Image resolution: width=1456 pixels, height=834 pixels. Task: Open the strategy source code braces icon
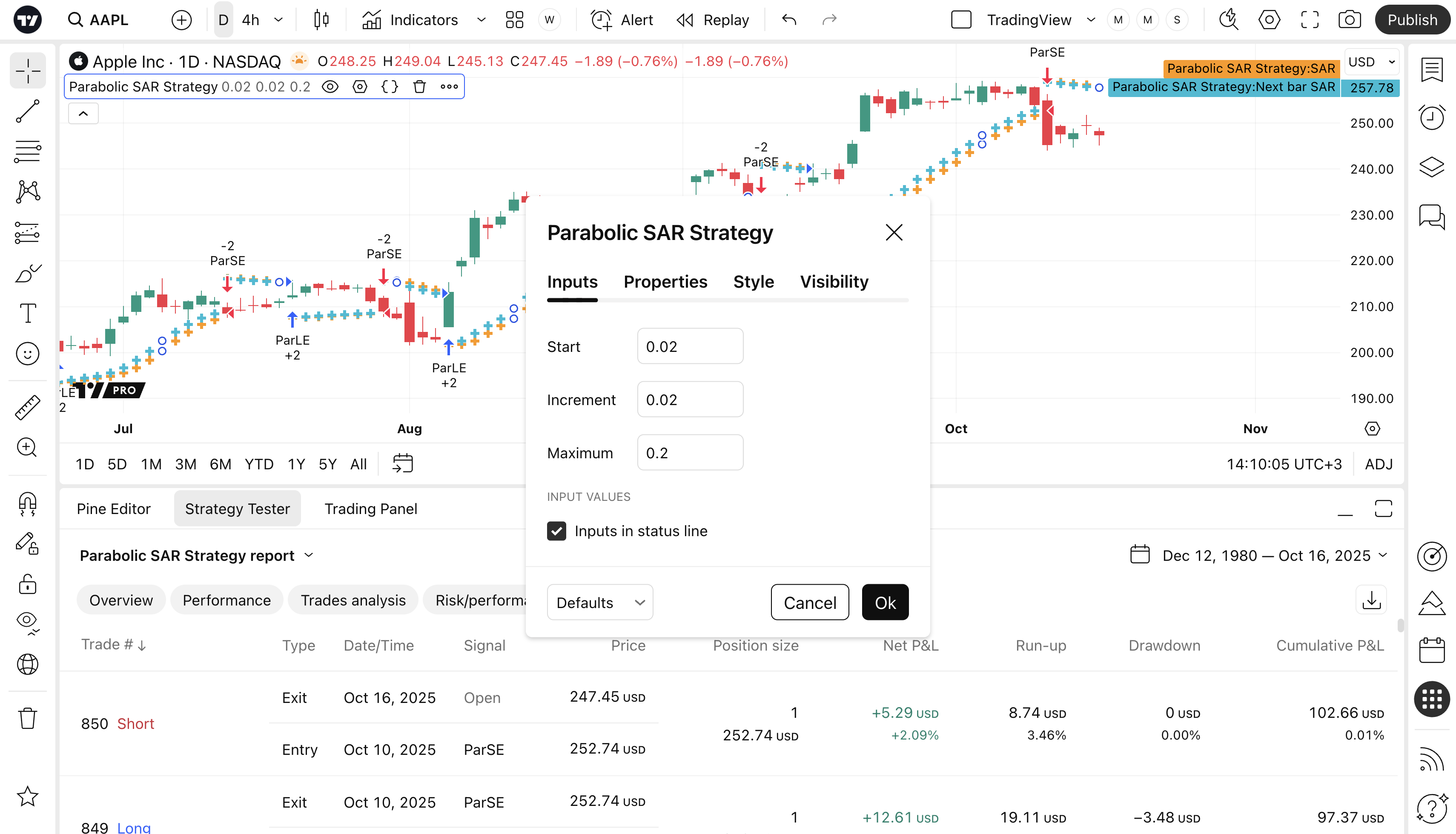click(x=390, y=87)
